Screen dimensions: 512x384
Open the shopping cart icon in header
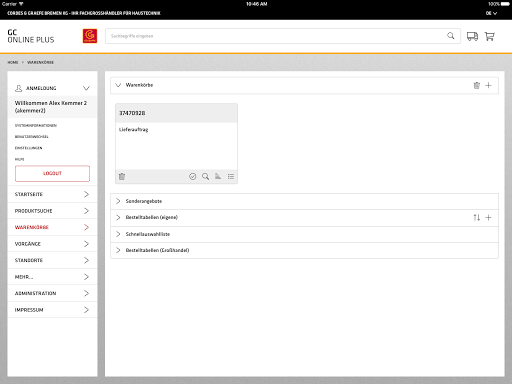(489, 36)
